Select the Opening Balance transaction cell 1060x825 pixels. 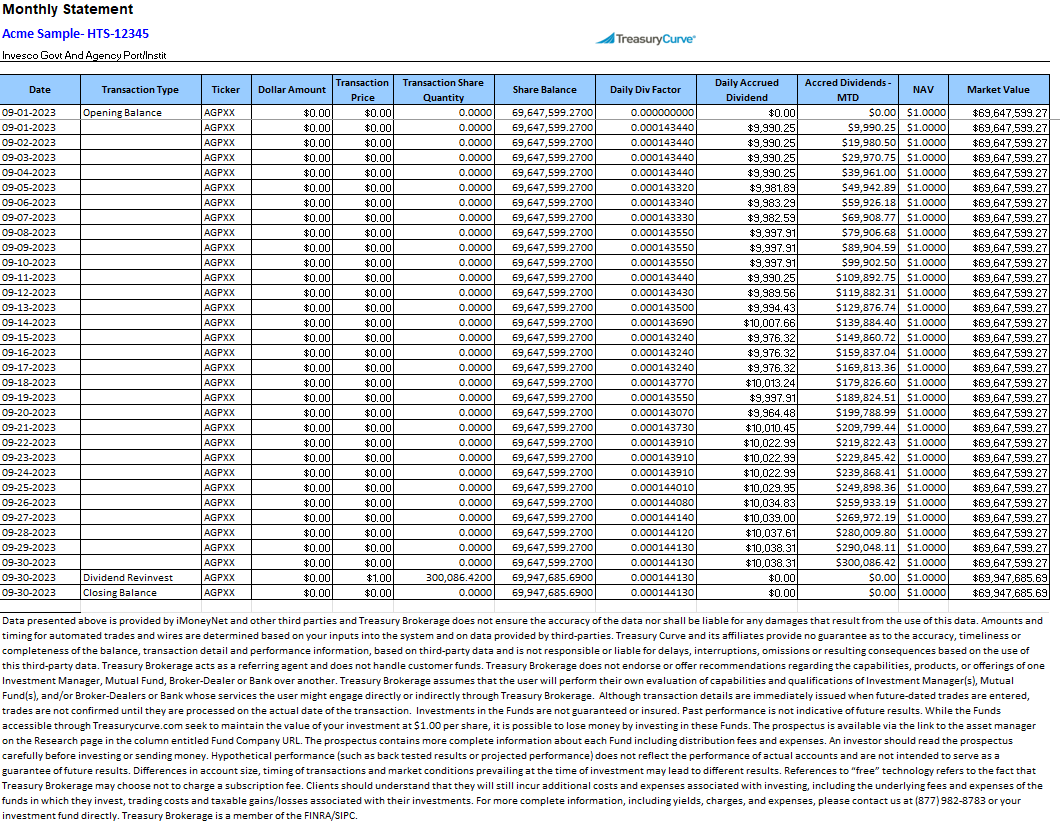coord(140,113)
